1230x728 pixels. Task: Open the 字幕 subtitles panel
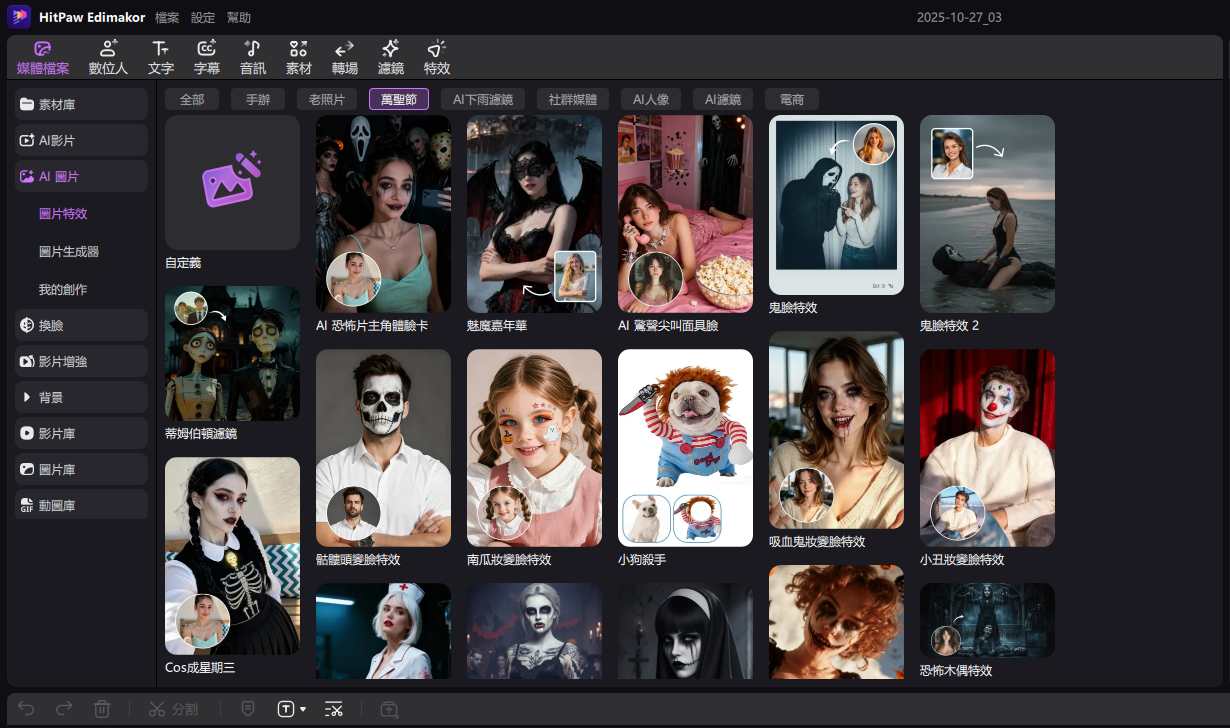click(x=207, y=58)
